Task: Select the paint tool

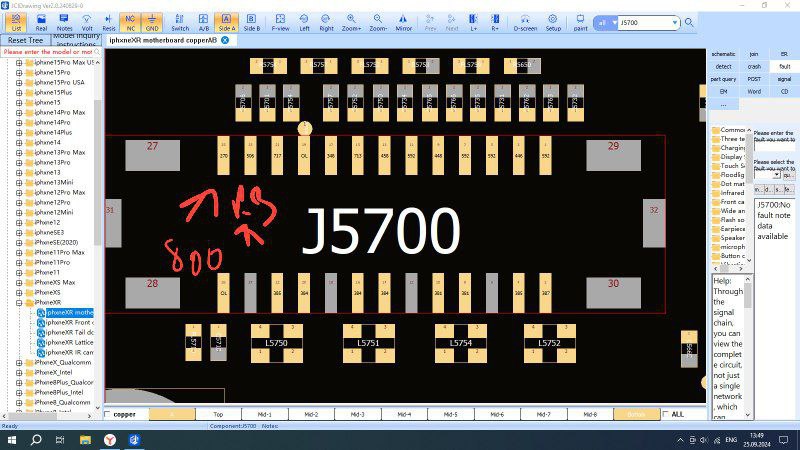Action: click(x=580, y=22)
